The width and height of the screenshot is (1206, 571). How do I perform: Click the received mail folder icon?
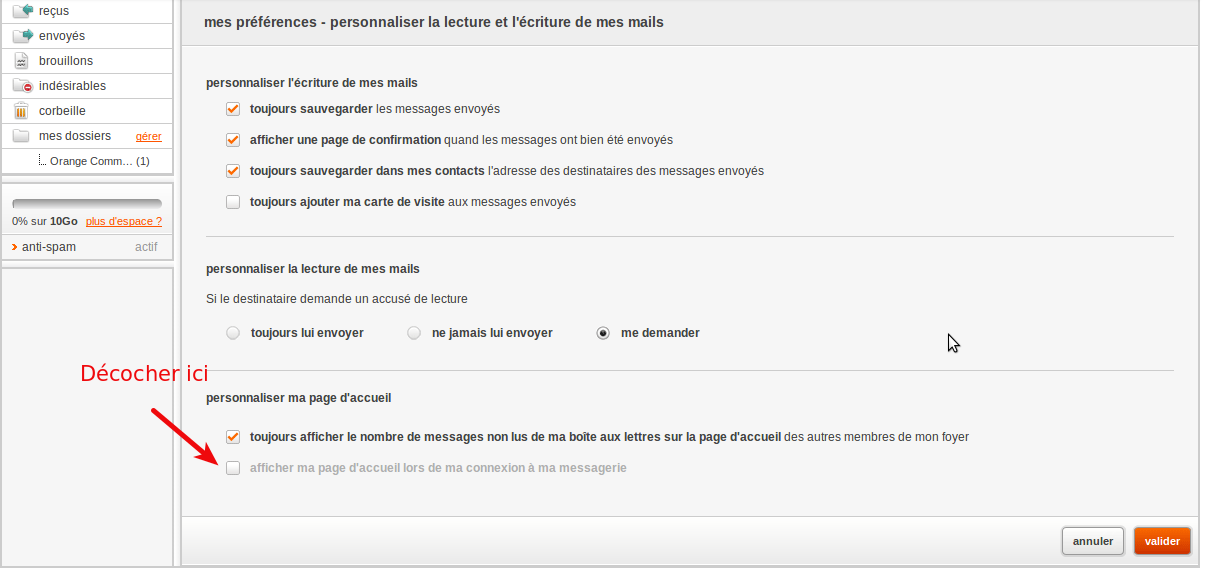point(21,11)
